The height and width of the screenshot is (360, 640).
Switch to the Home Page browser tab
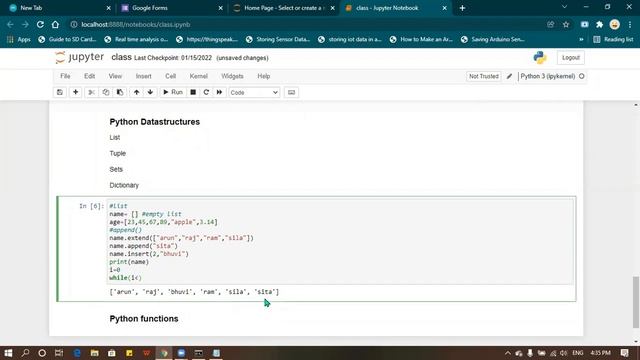(284, 8)
